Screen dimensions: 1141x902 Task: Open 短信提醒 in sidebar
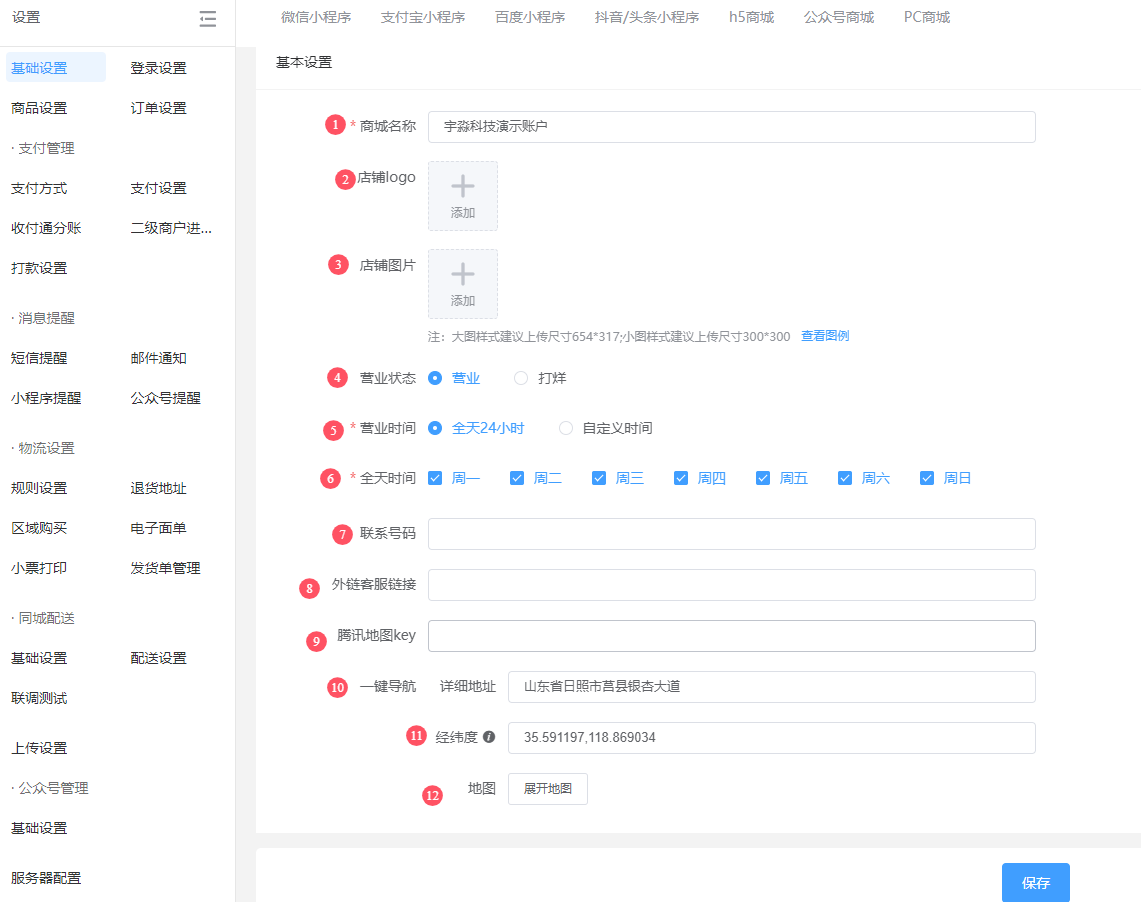pyautogui.click(x=39, y=358)
